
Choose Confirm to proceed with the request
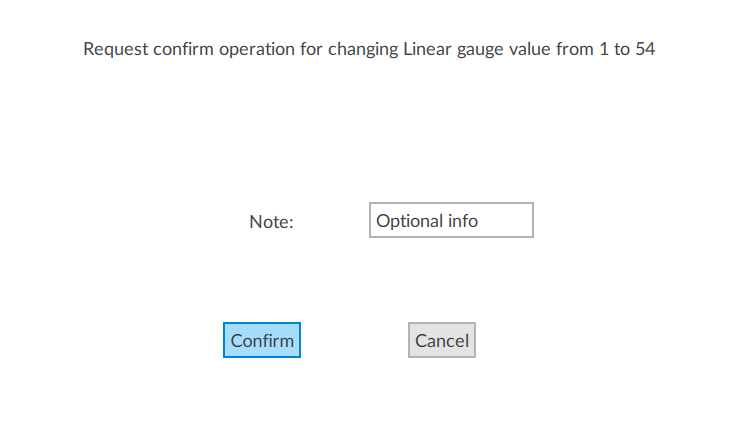coord(262,340)
